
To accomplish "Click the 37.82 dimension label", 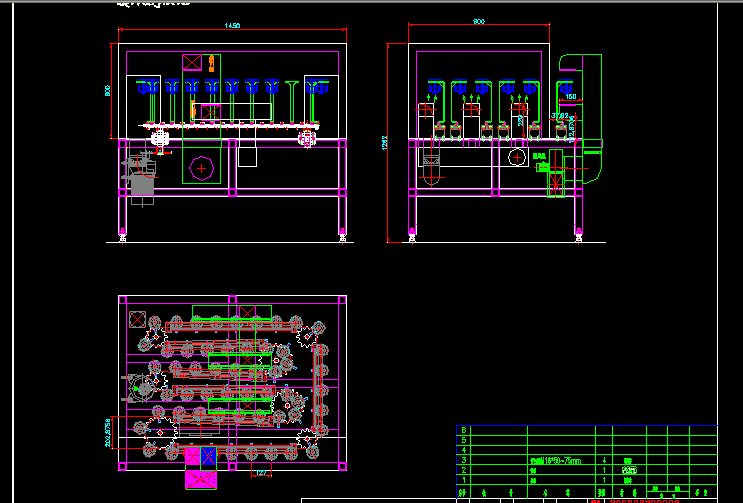I will (x=560, y=116).
